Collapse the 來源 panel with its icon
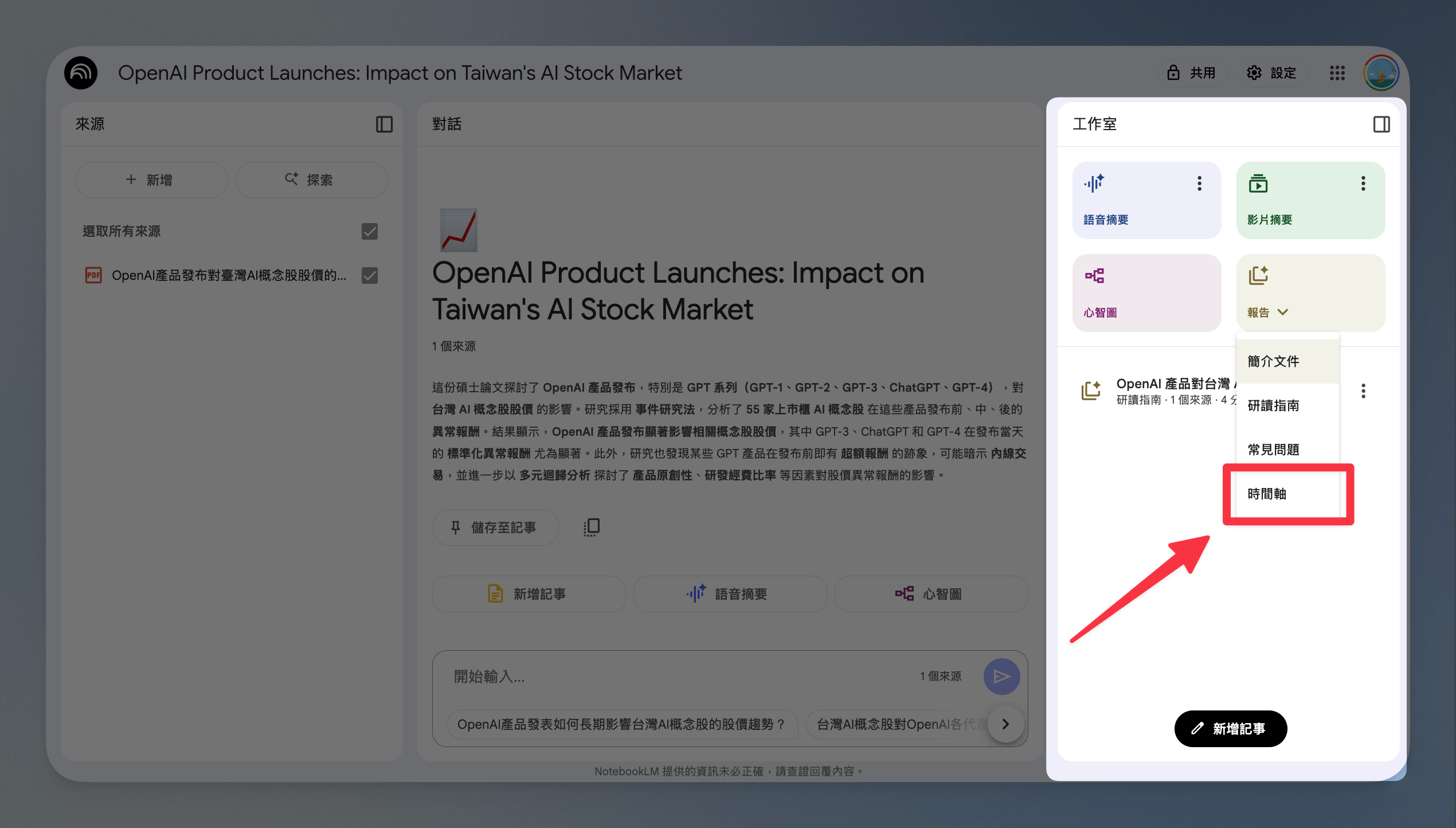This screenshot has height=828, width=1456. [384, 124]
